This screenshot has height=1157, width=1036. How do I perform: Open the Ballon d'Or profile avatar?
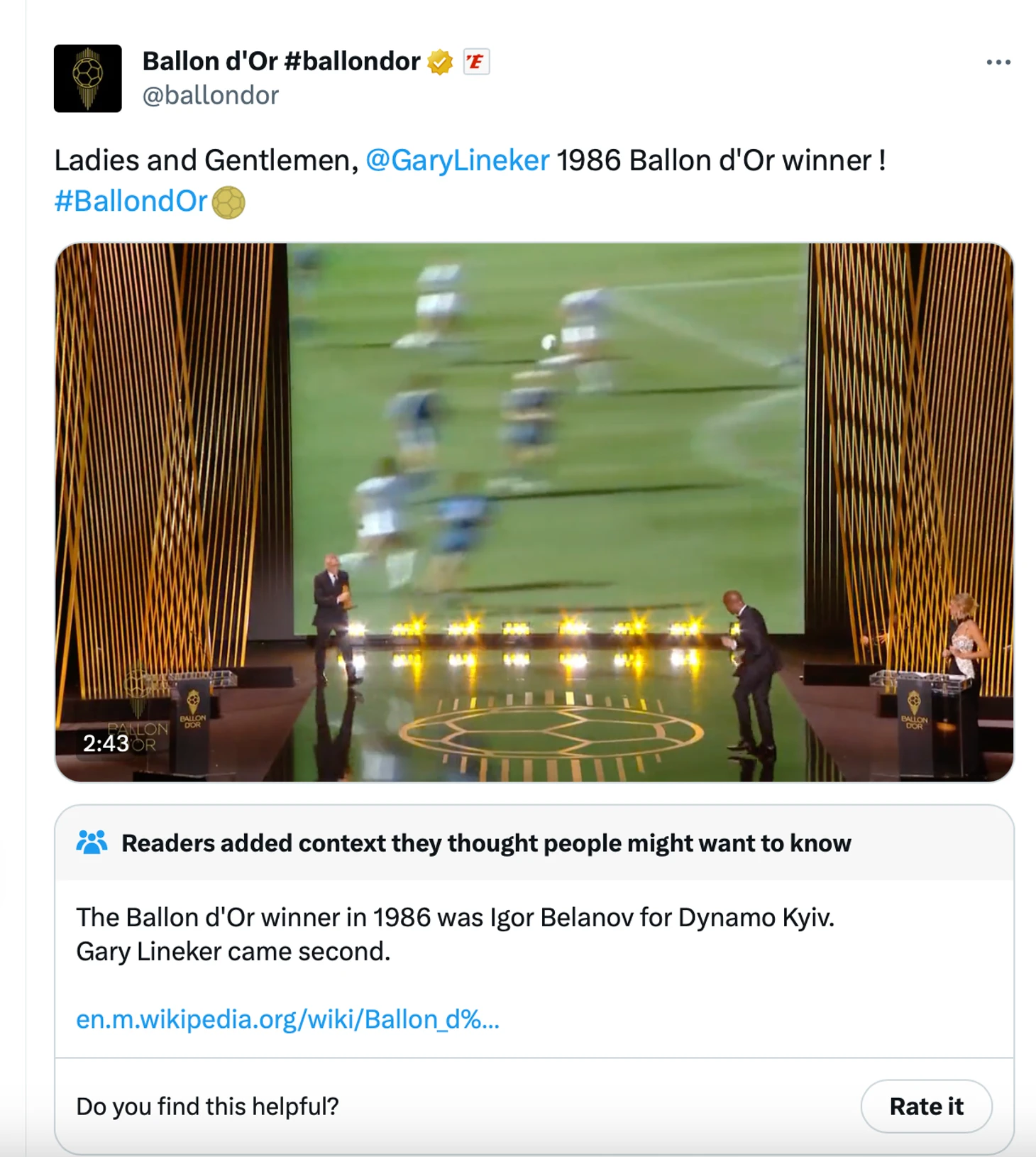pyautogui.click(x=87, y=78)
